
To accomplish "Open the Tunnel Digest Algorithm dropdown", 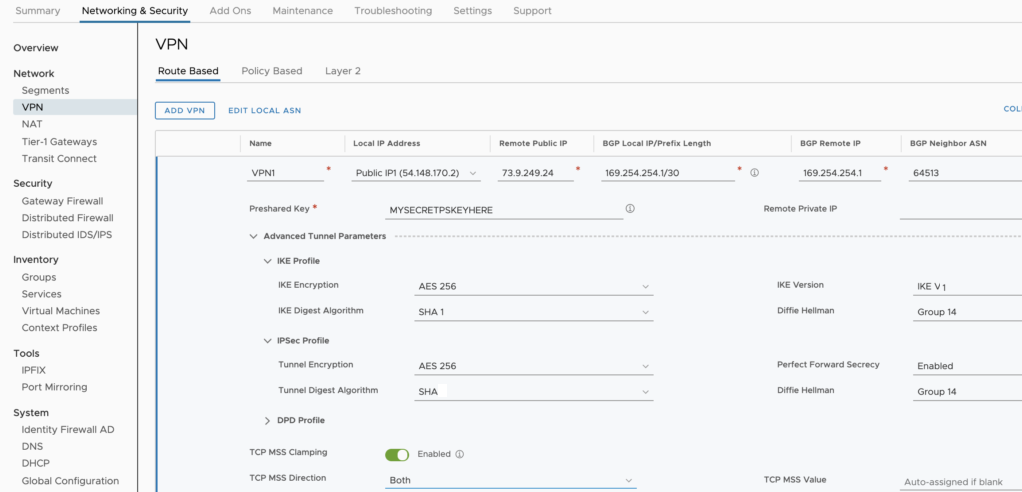I will click(x=534, y=392).
